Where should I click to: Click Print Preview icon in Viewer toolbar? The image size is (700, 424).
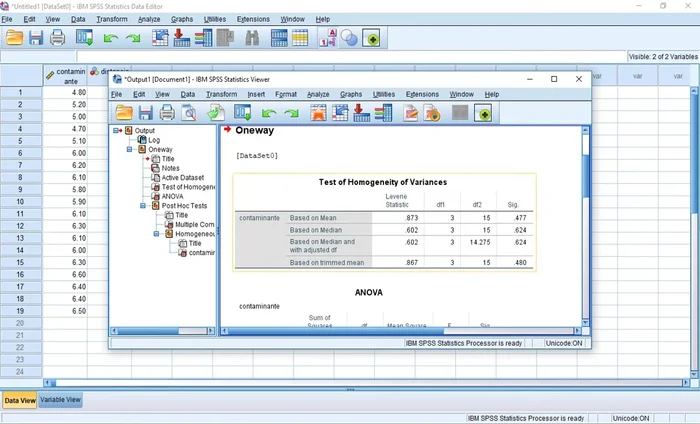(x=190, y=113)
